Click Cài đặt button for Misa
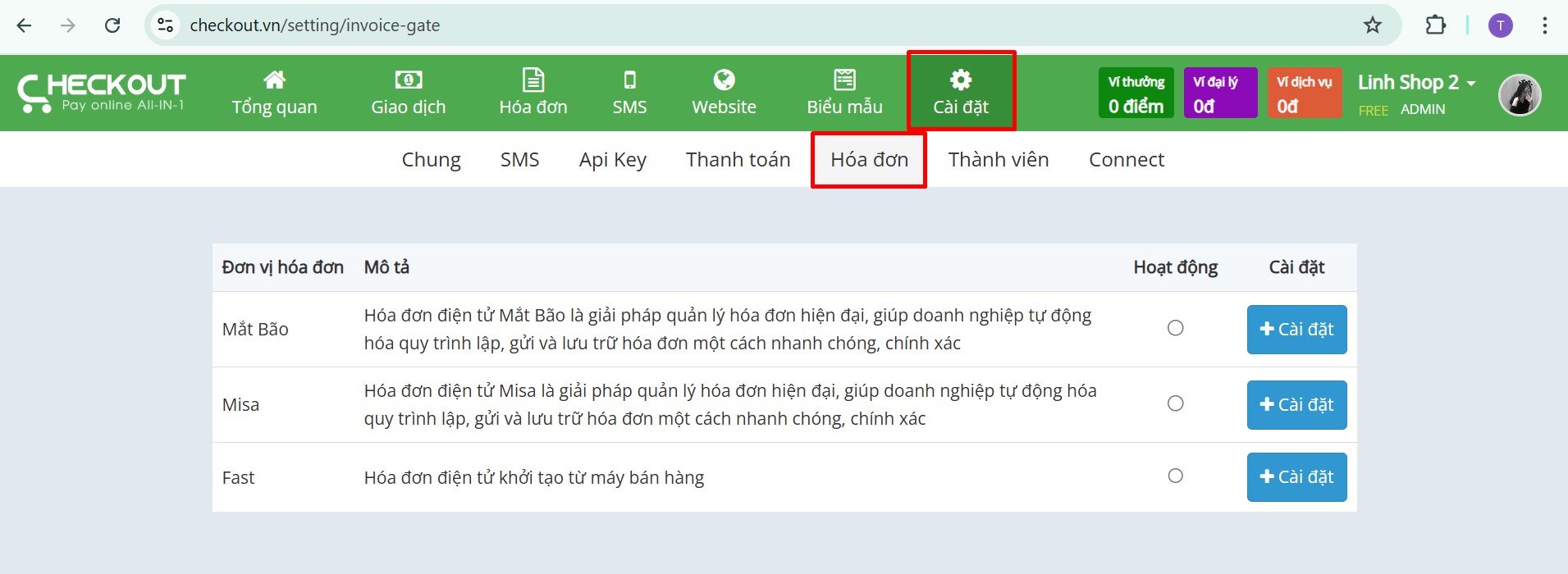1568x574 pixels. click(x=1296, y=405)
